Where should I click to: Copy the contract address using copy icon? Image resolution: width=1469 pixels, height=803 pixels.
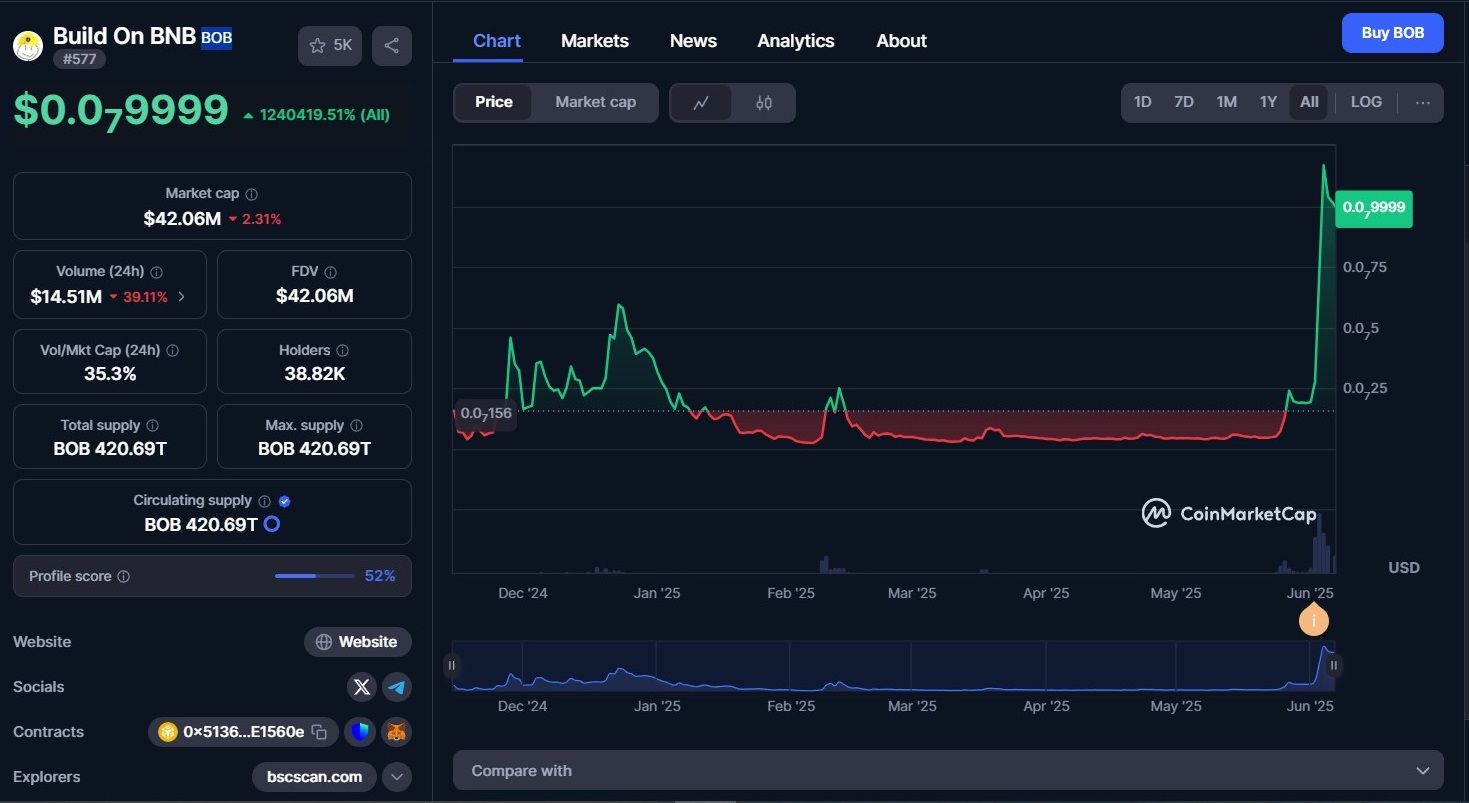(x=319, y=732)
